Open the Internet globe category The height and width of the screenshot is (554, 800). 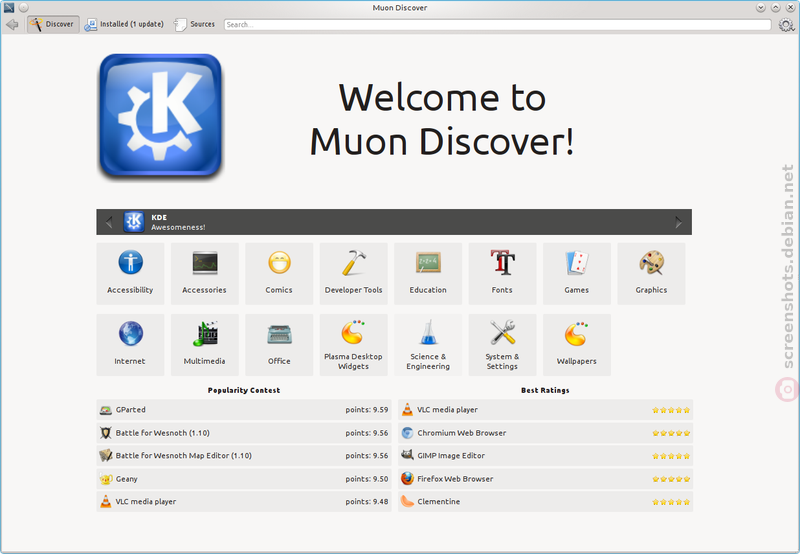pyautogui.click(x=130, y=345)
